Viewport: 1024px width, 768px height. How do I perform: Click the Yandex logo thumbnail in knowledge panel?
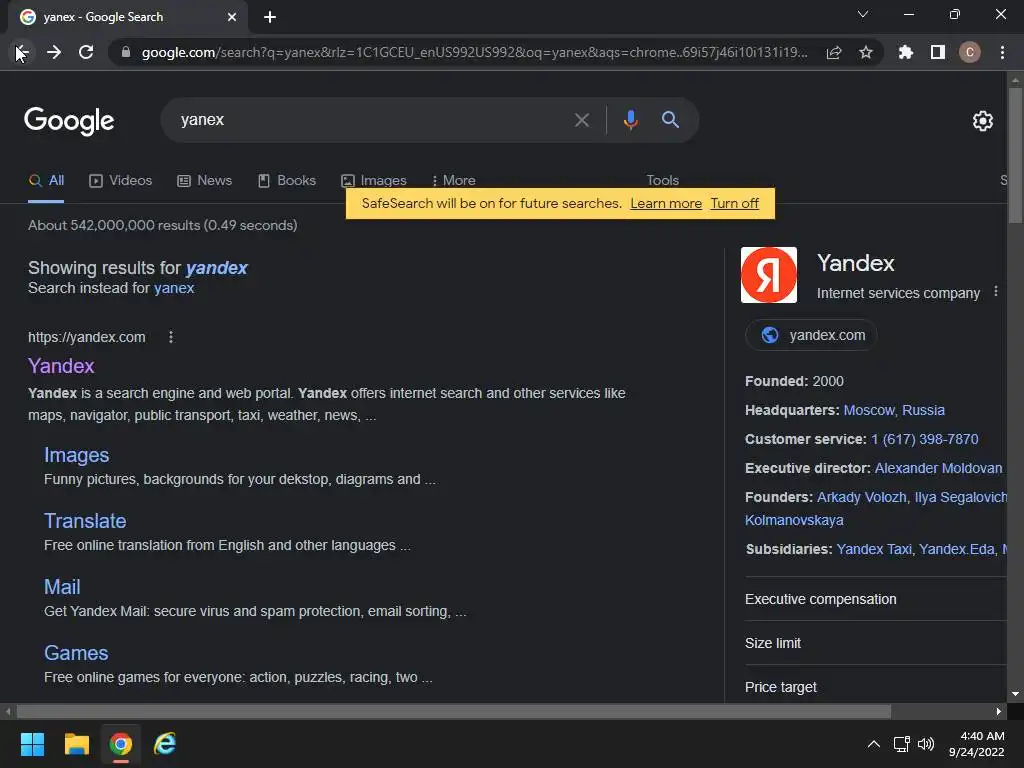point(769,275)
